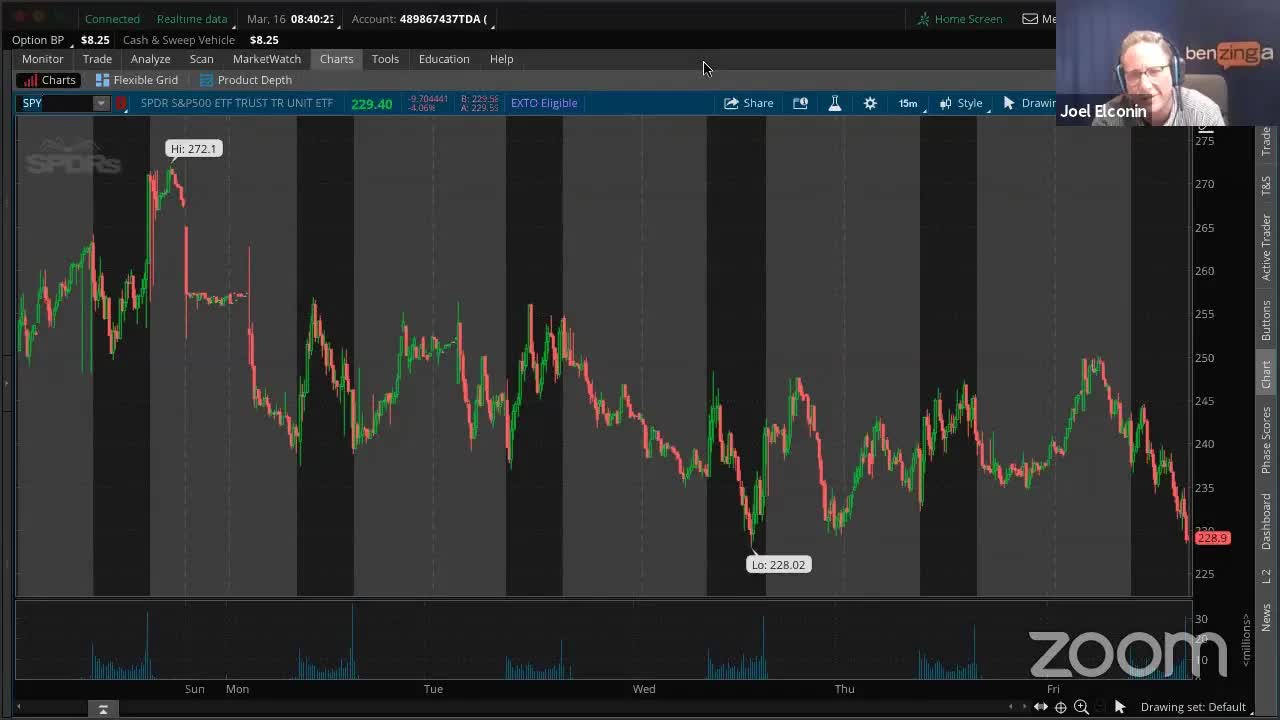Click the Hi: 272.1 price bubble
Viewport: 1280px width, 720px height.
tap(193, 149)
